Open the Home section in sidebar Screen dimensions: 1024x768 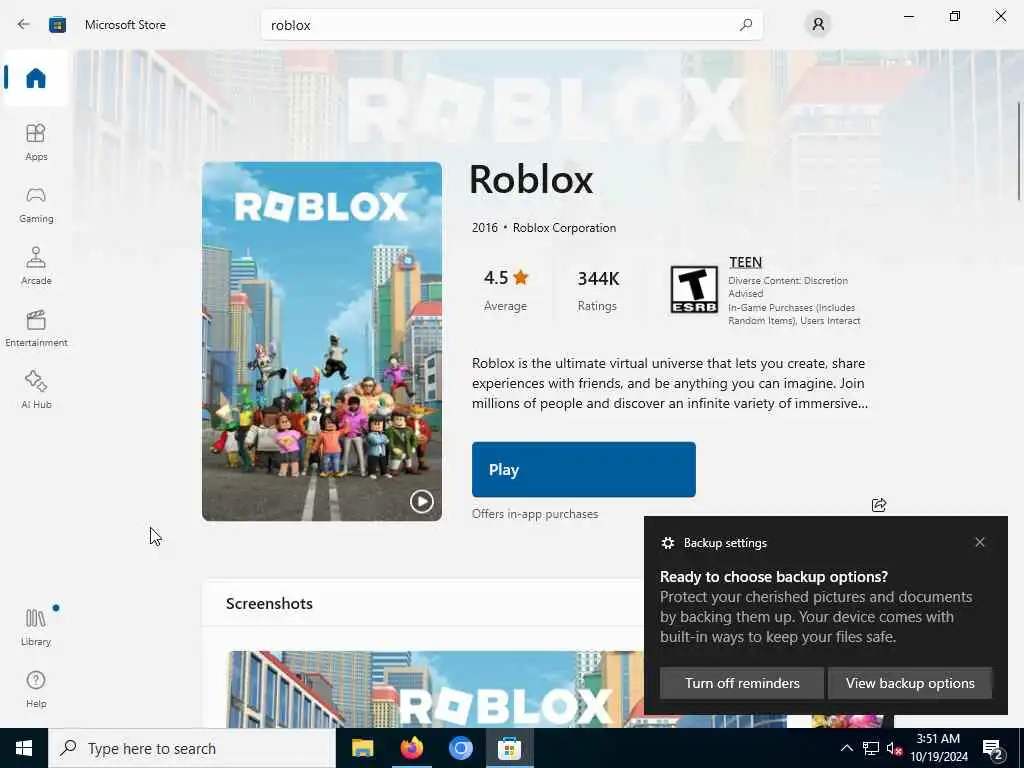point(36,78)
